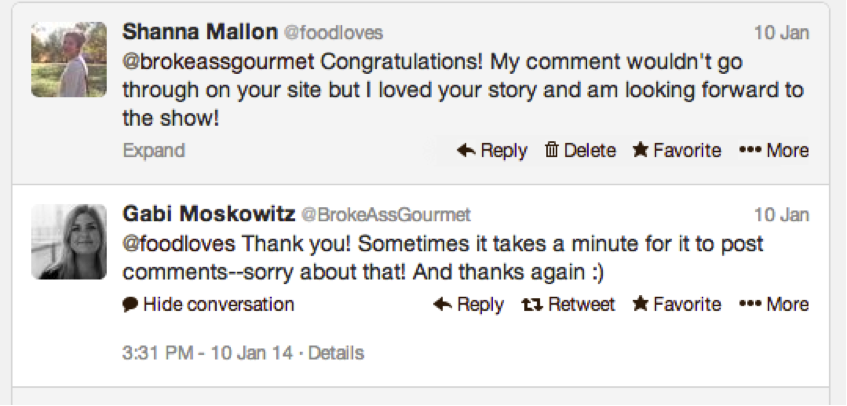Screen dimensions: 847x406
Task: Favorite Shanna Mallon's tweet with the star
Action: [677, 150]
